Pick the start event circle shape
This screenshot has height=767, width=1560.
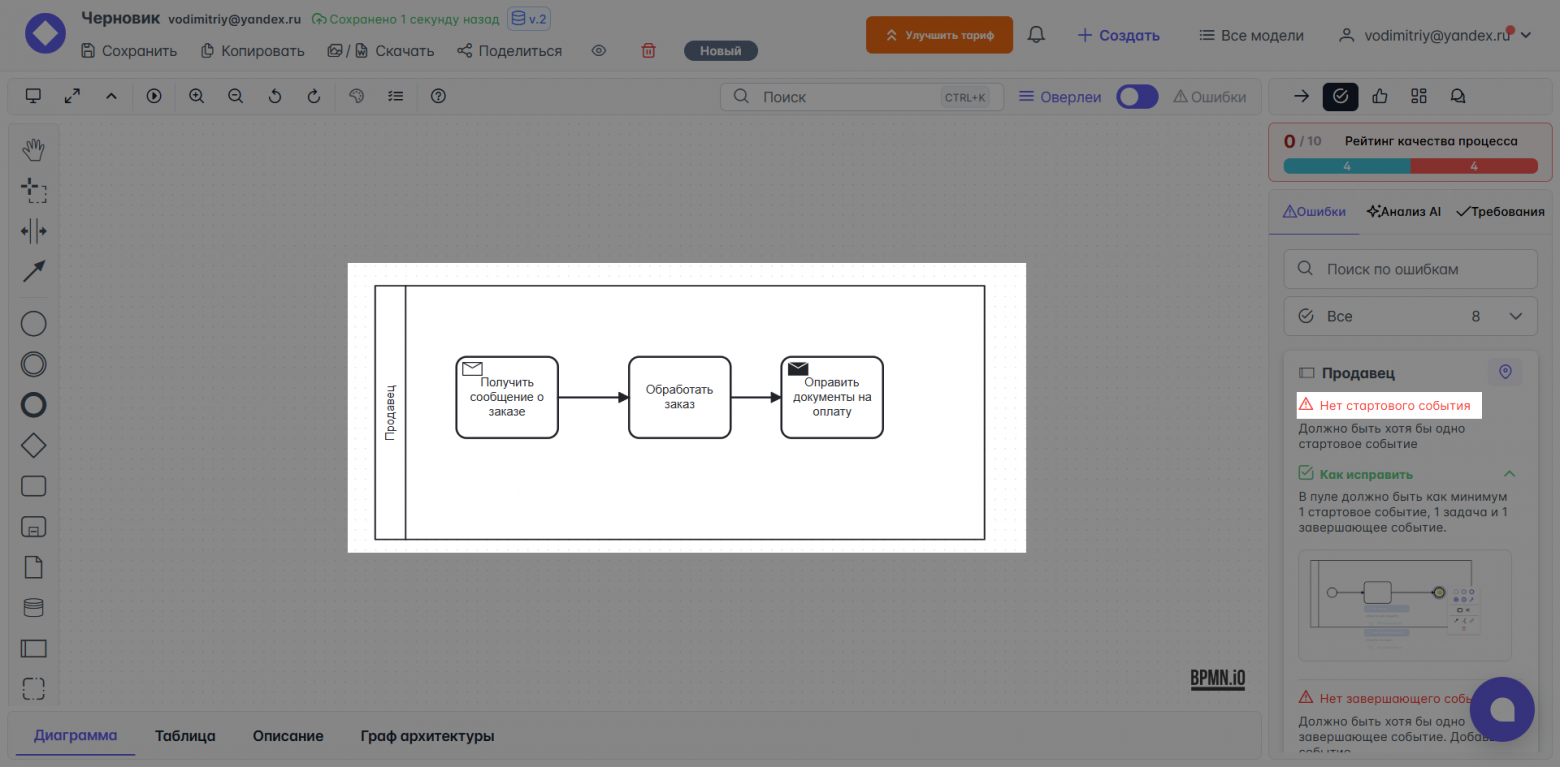pyautogui.click(x=33, y=323)
